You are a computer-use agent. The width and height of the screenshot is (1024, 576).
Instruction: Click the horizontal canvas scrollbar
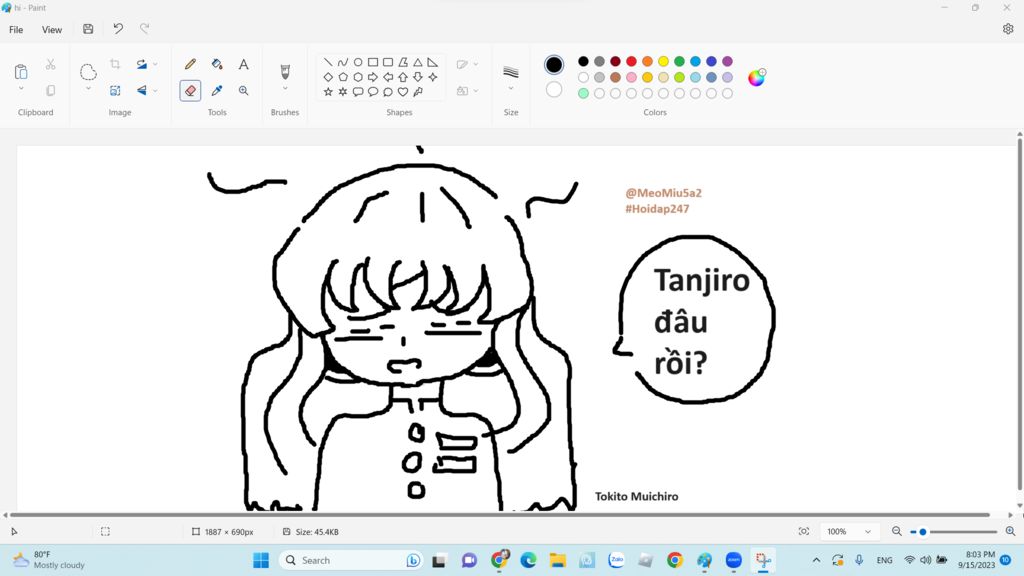click(500, 515)
